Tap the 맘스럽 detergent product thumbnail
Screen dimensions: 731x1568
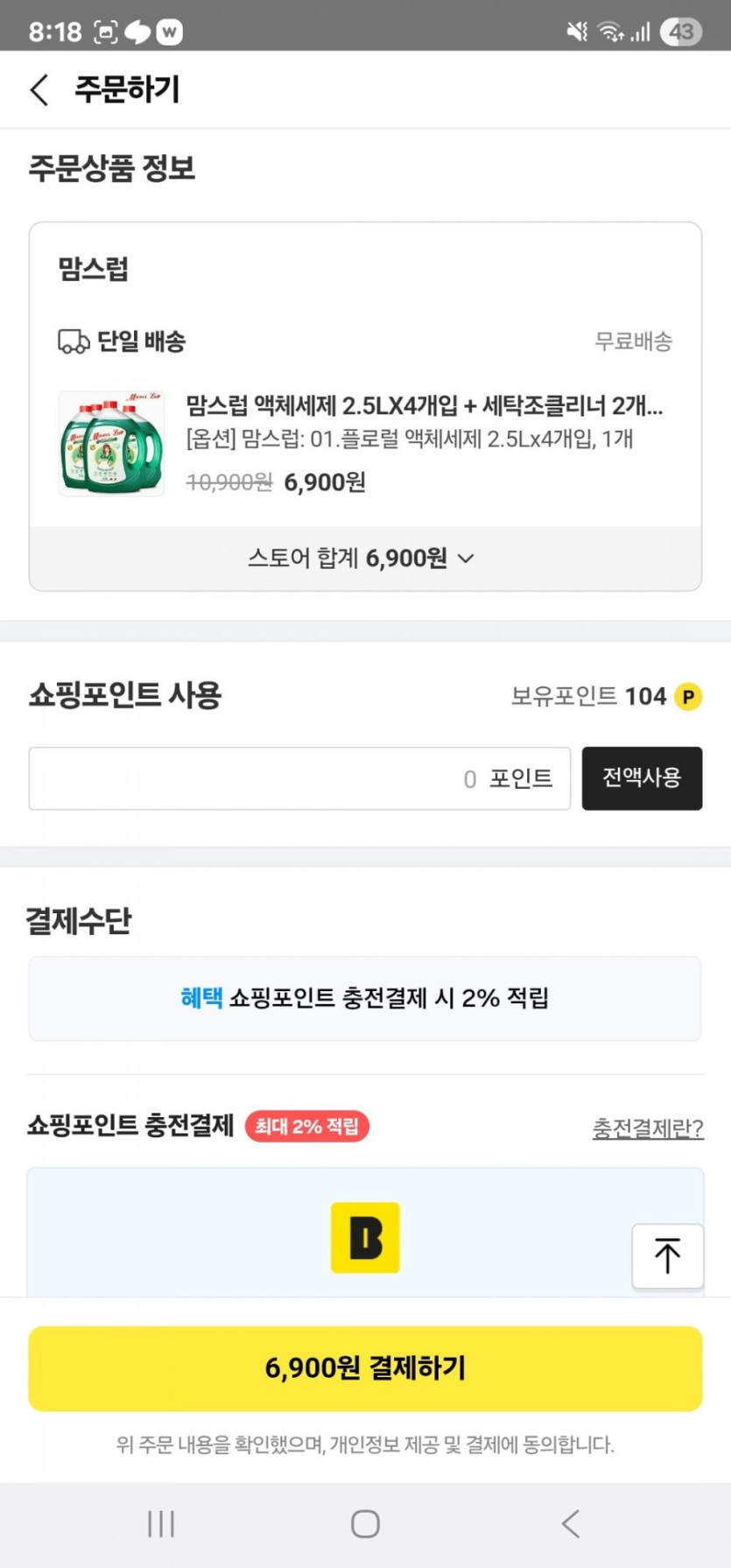[x=111, y=444]
